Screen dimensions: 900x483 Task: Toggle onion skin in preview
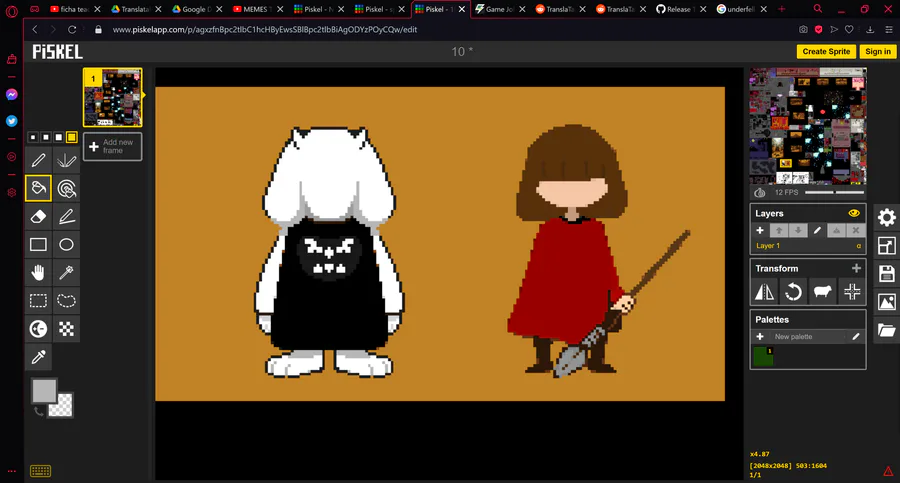point(760,192)
